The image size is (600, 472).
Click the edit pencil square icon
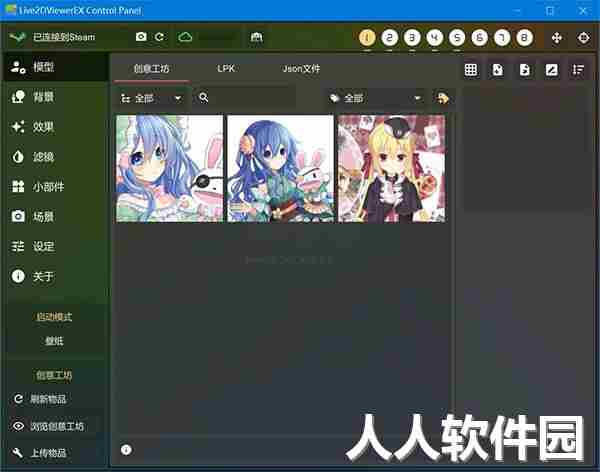551,70
